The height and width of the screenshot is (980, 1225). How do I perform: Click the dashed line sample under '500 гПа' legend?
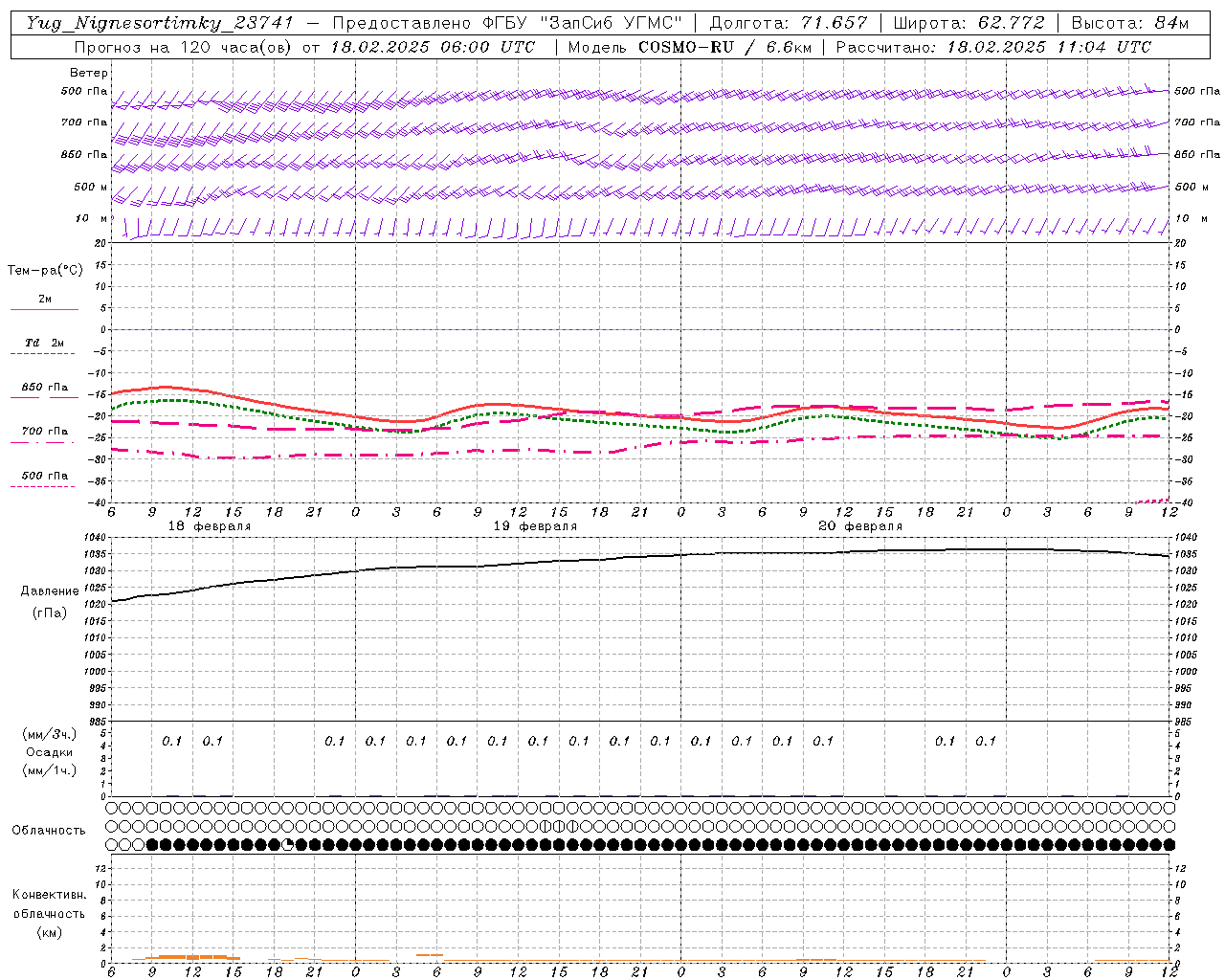tap(42, 487)
